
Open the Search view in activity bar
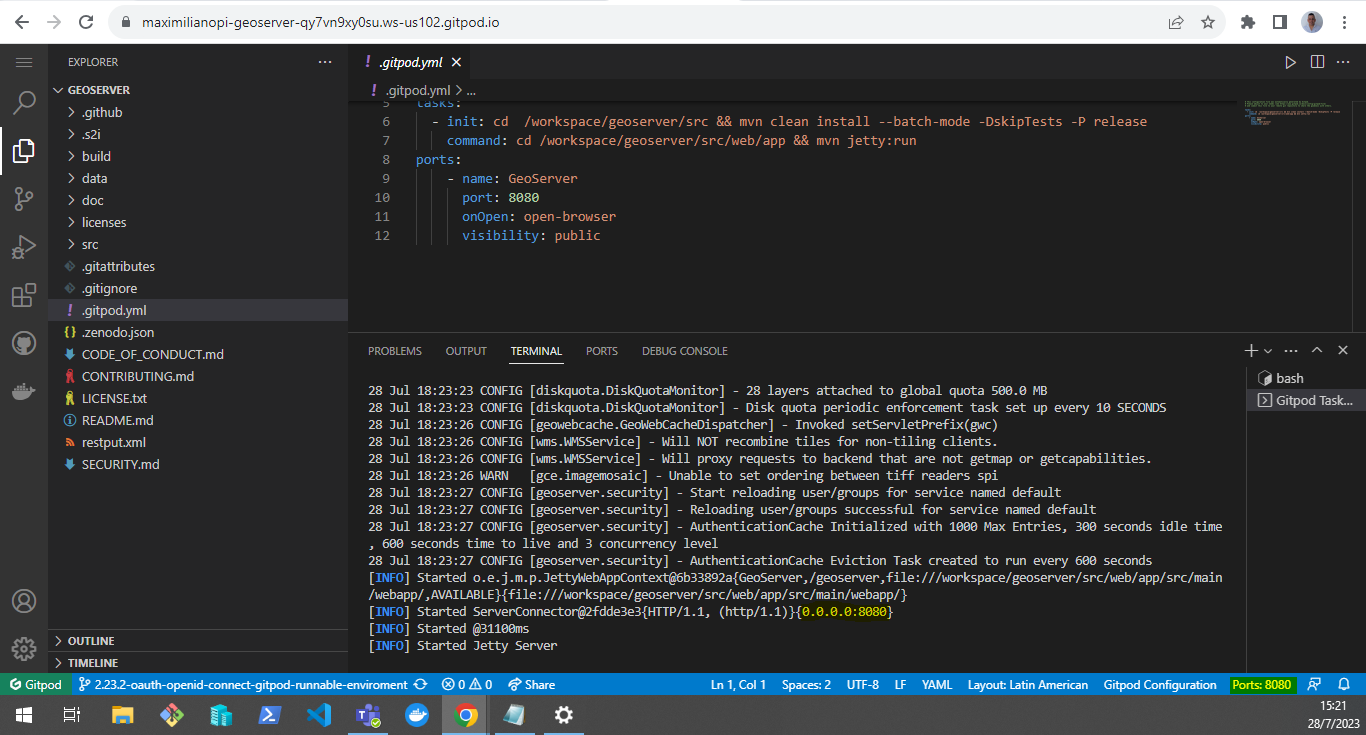tap(24, 102)
